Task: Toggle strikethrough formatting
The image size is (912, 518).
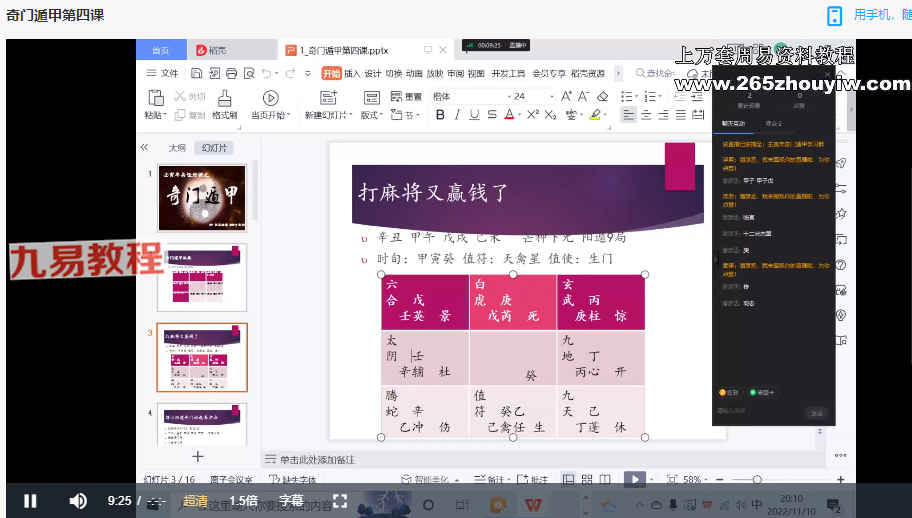Action: [492, 115]
